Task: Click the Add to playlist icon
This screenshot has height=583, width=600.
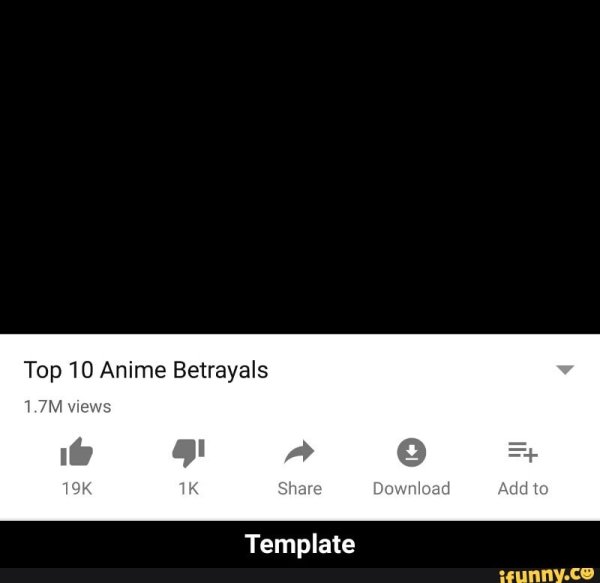Action: pos(523,452)
